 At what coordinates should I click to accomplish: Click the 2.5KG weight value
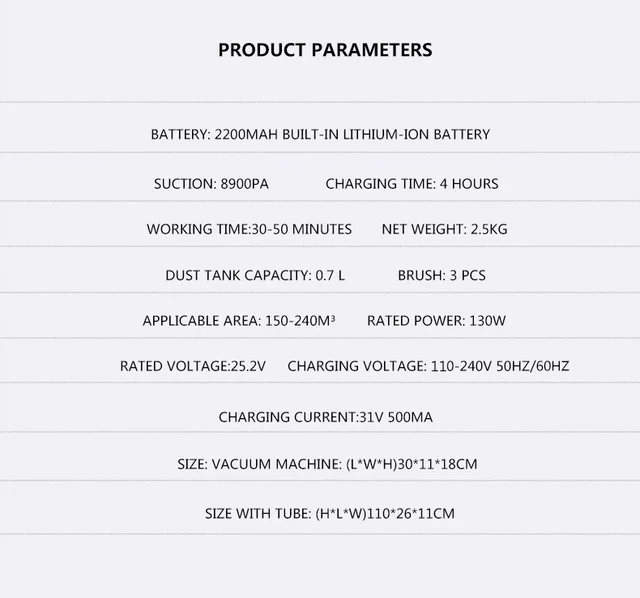click(x=489, y=229)
